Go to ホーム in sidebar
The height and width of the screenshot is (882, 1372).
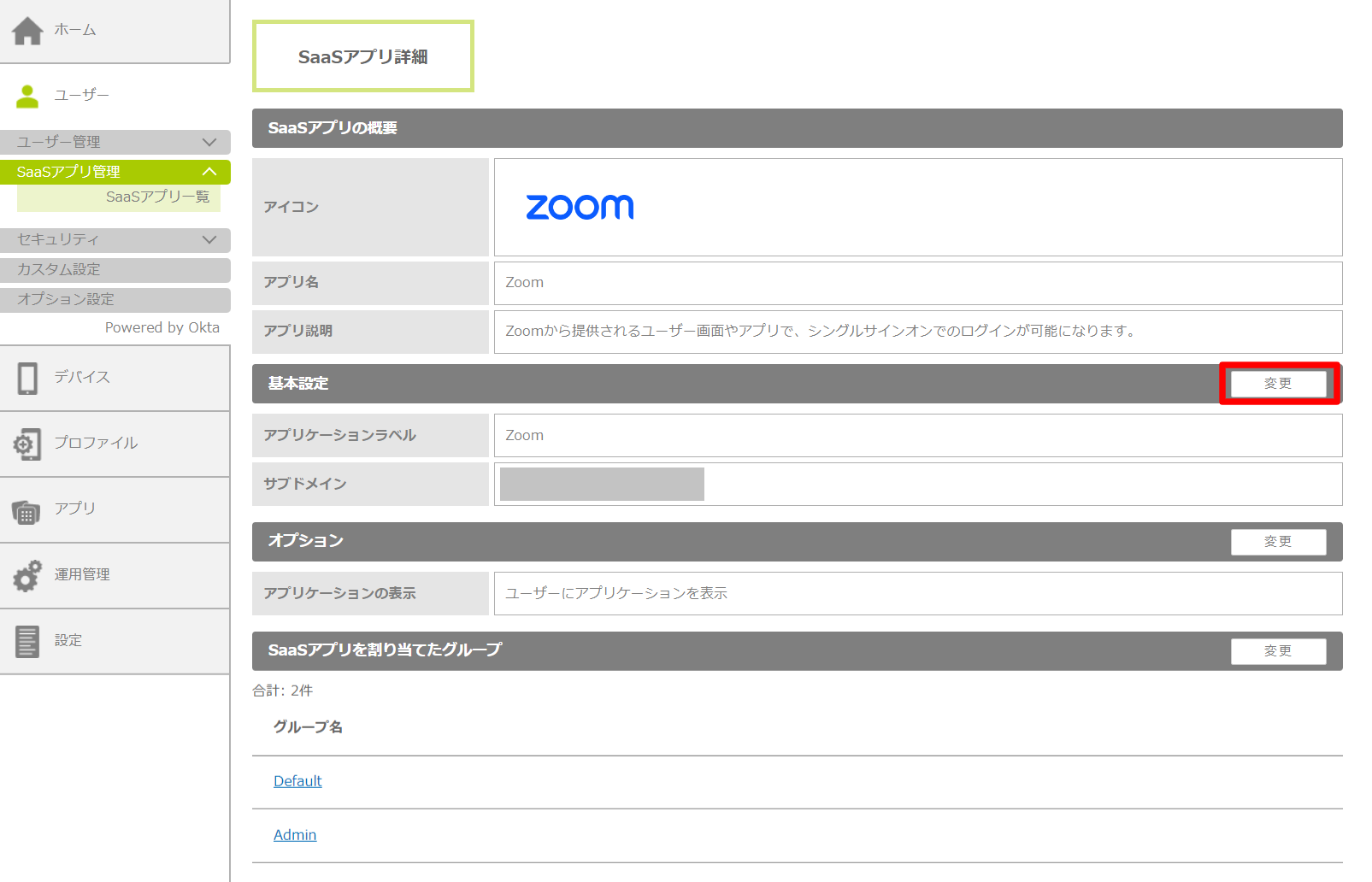point(75,30)
